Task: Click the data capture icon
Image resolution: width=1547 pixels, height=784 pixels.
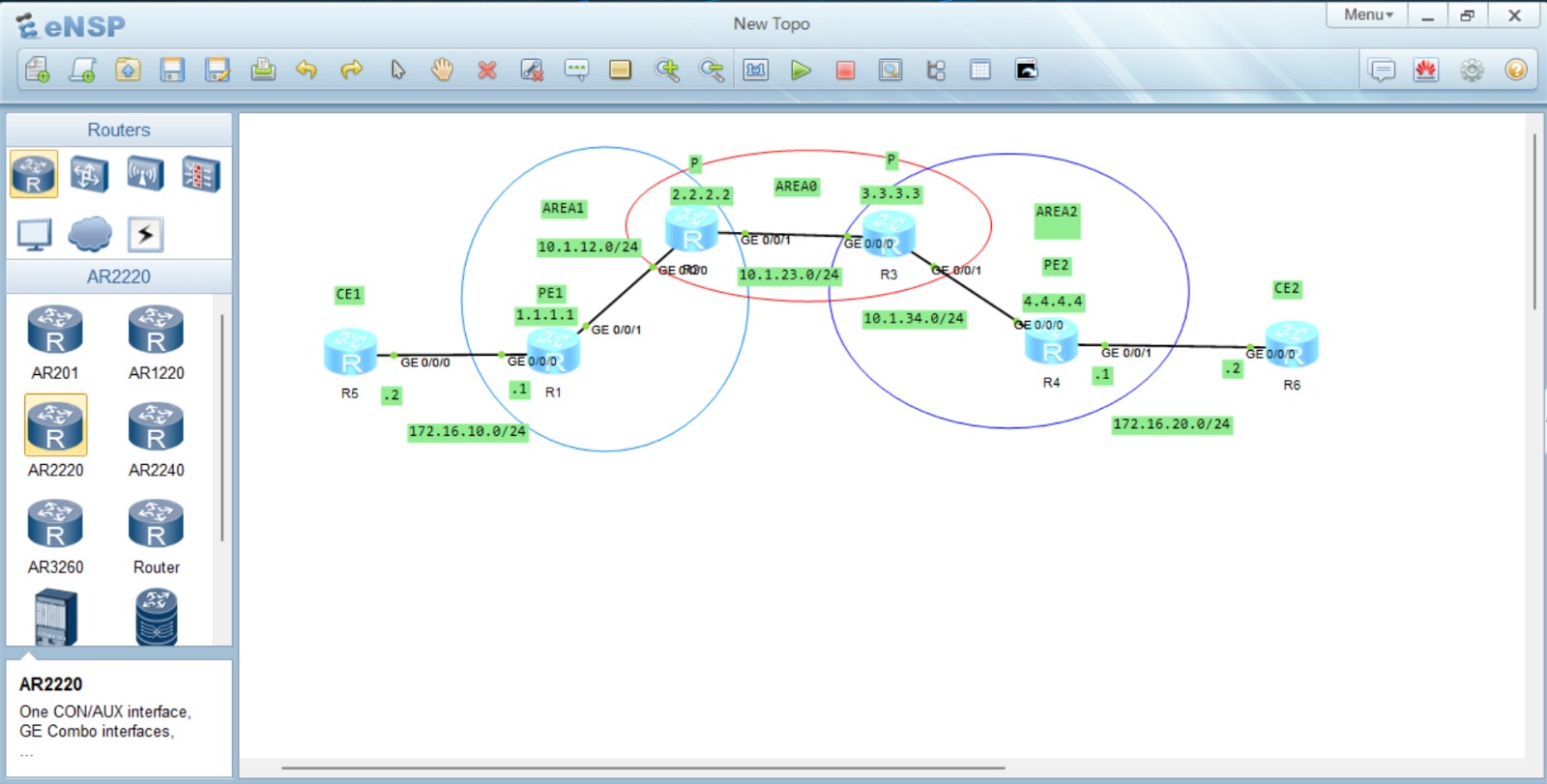Action: coord(890,70)
